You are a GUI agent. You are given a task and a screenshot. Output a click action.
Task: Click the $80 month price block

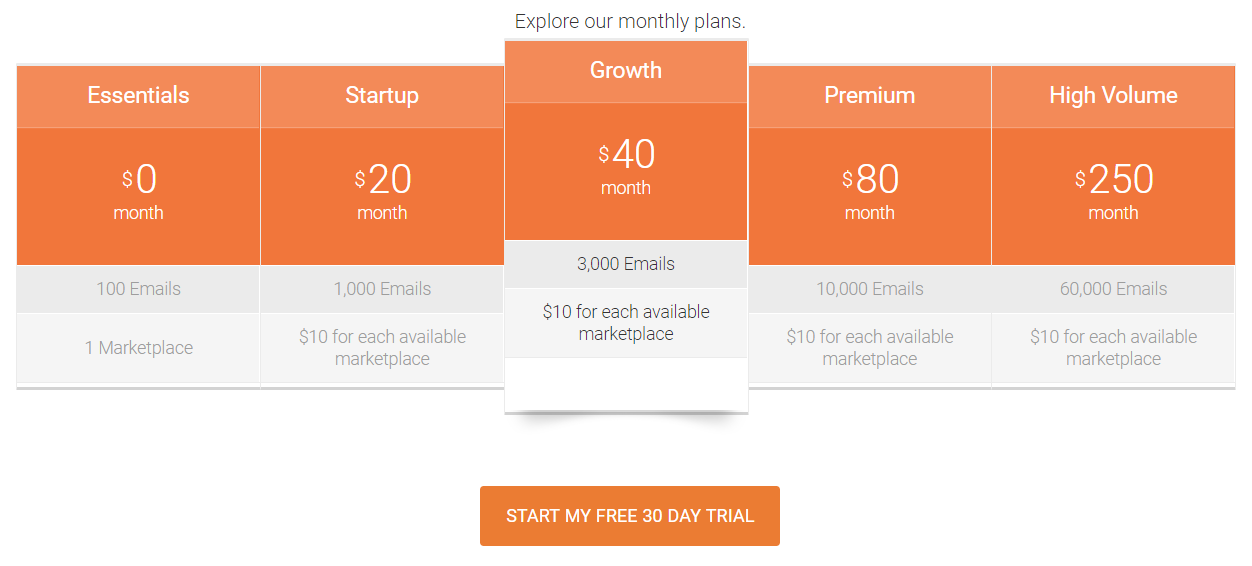coord(869,194)
